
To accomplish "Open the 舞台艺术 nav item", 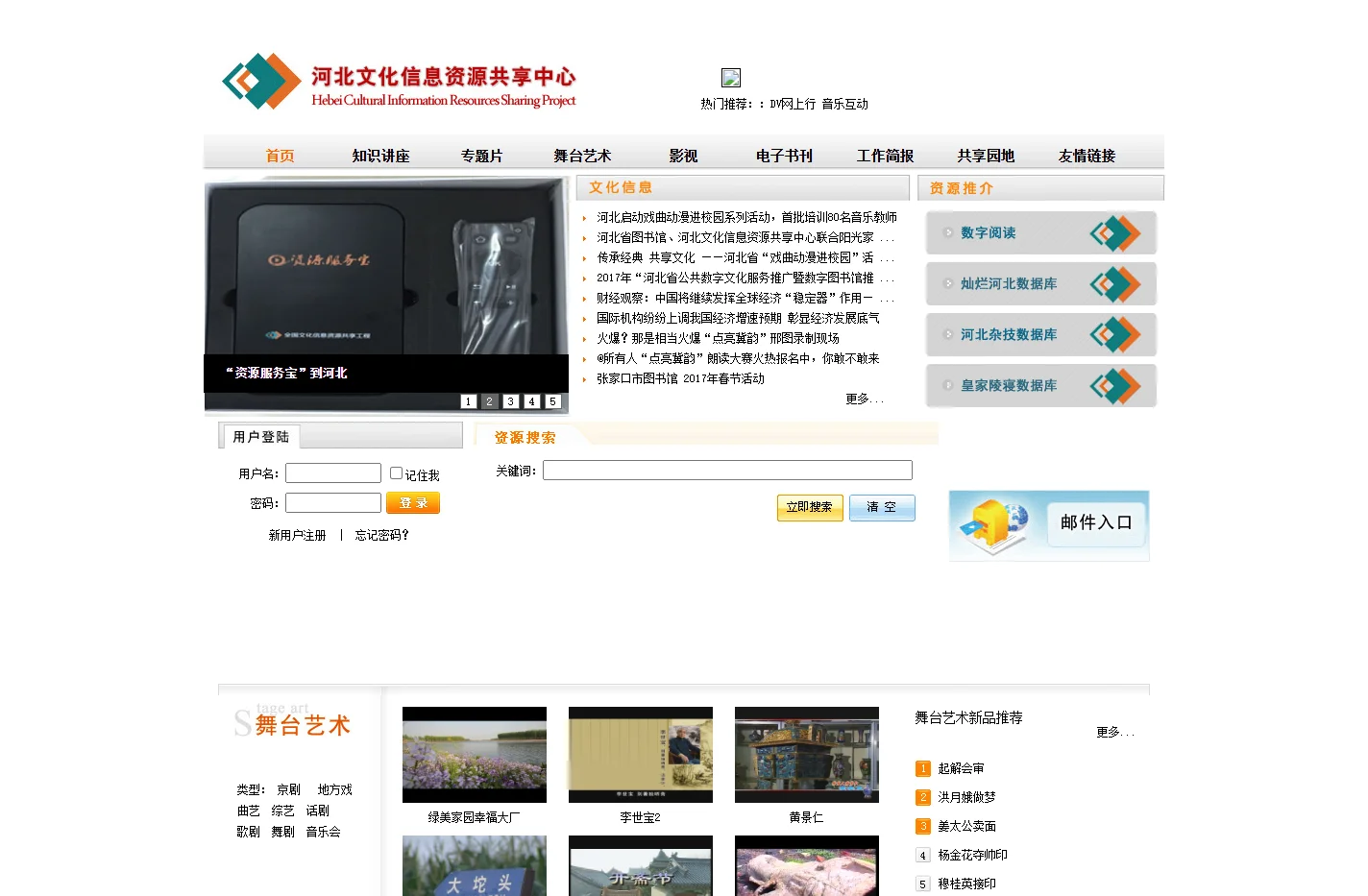I will (x=582, y=156).
